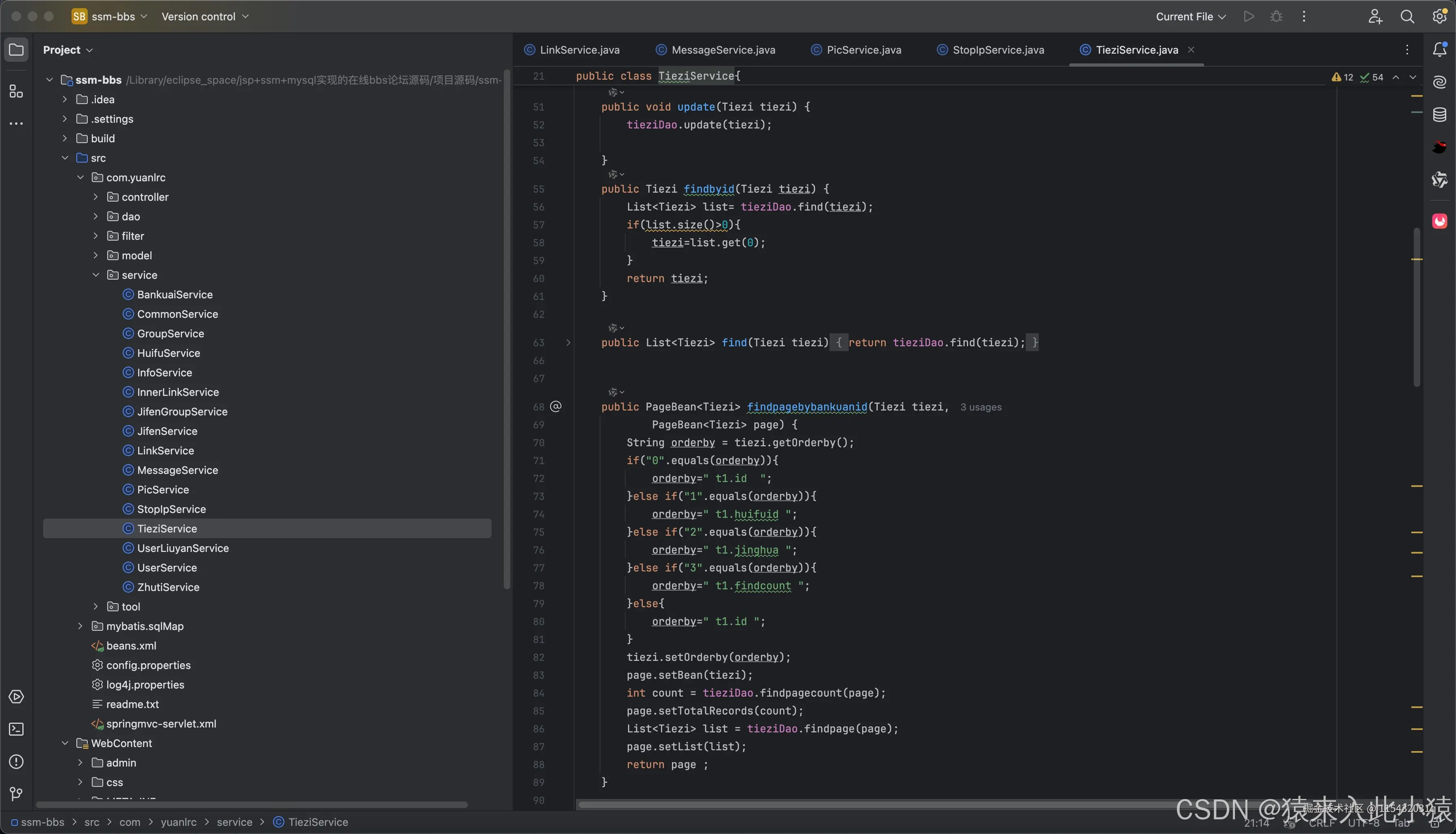Open the Structure tool window icon
Screen dimensions: 1456x834
tap(16, 91)
